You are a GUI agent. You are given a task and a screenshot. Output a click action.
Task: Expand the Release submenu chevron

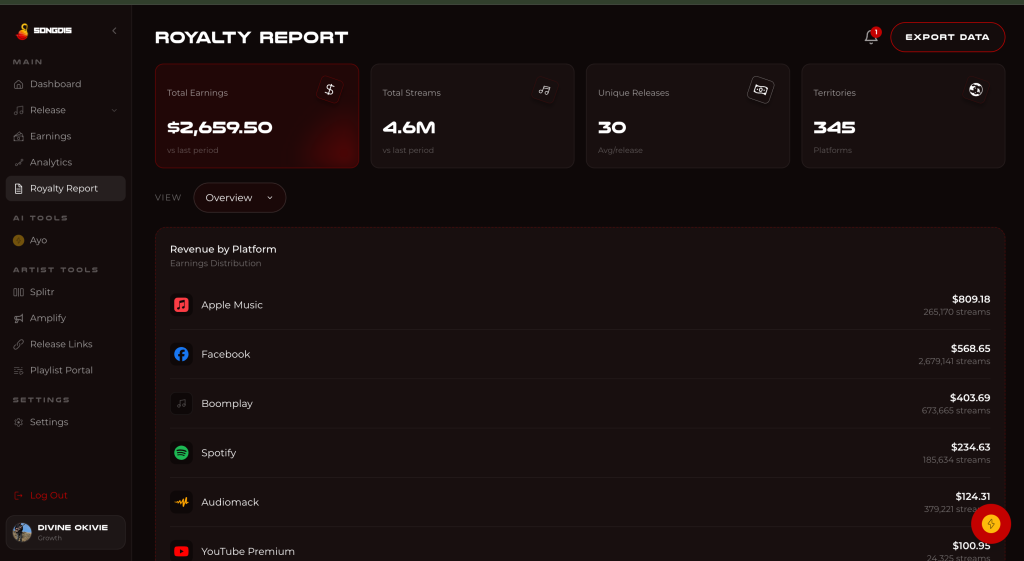tap(114, 110)
